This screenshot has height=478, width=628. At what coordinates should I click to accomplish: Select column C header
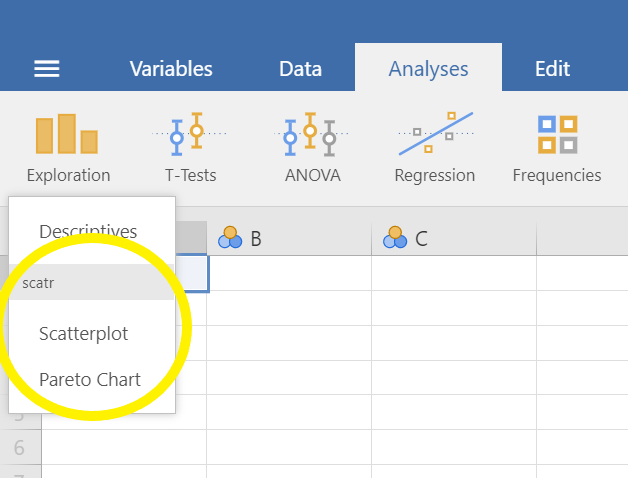pos(454,238)
